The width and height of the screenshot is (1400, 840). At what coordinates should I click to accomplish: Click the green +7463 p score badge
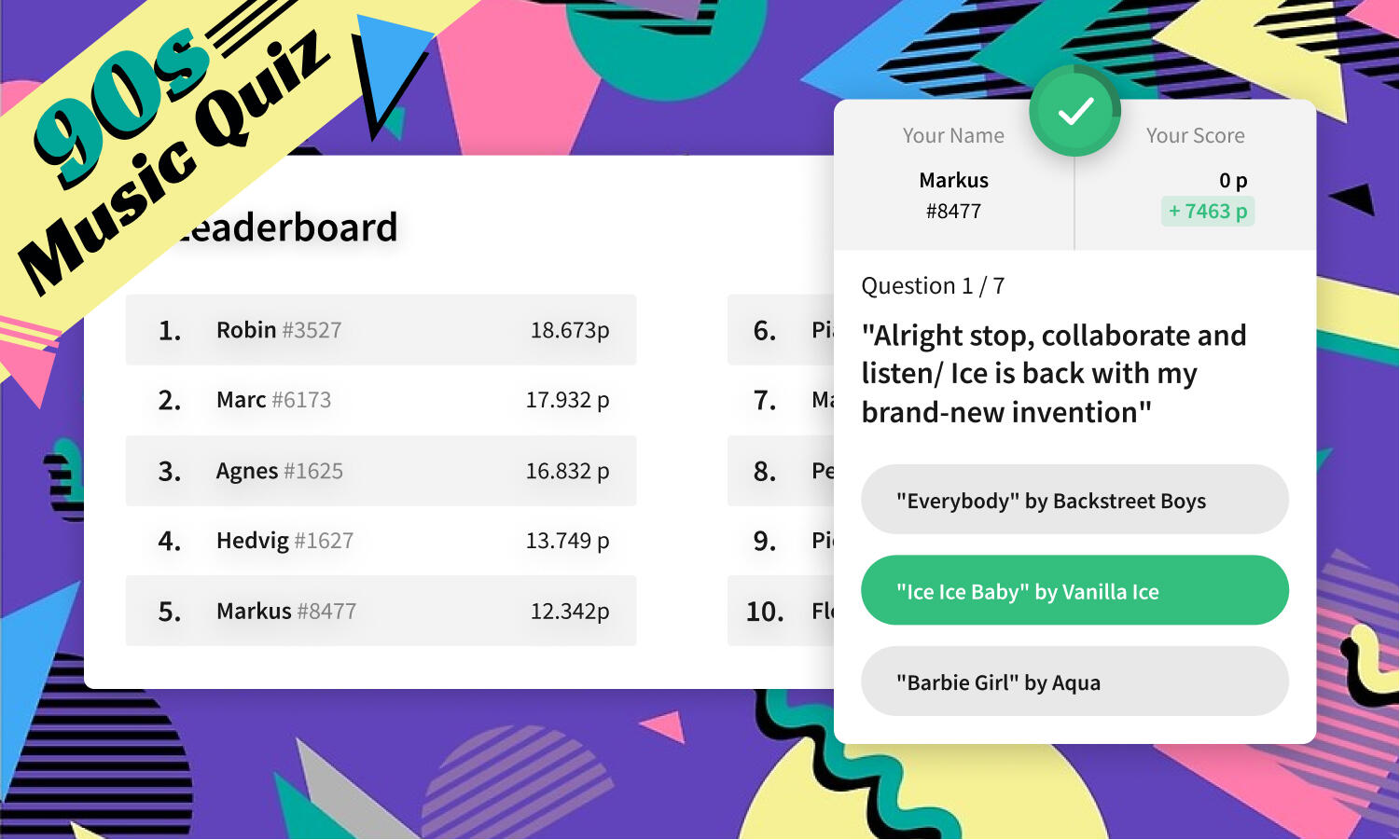pos(1207,212)
